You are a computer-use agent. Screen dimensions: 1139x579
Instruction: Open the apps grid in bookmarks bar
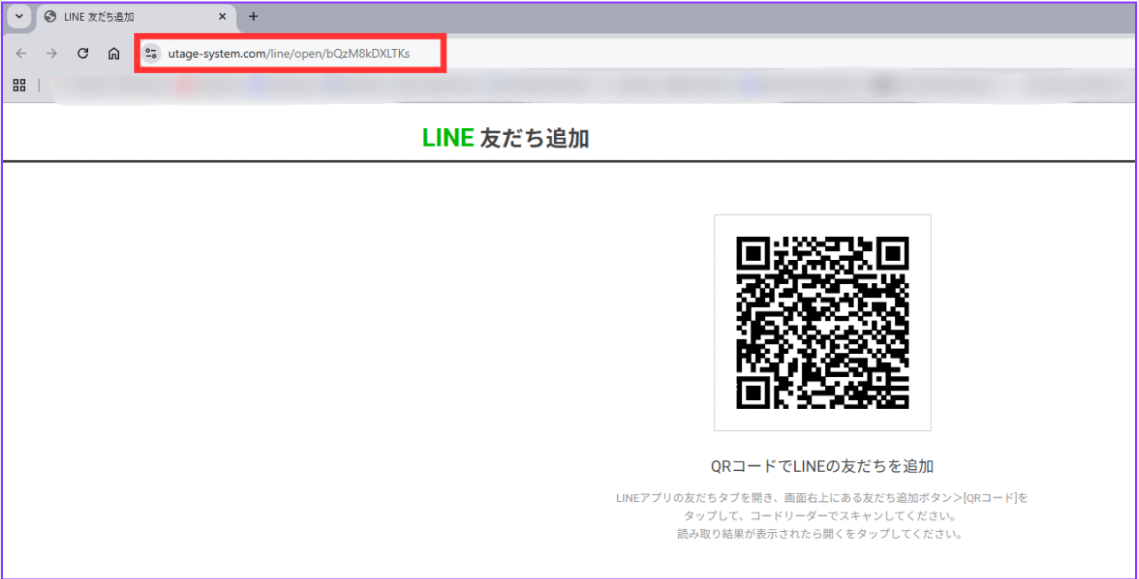tap(19, 86)
